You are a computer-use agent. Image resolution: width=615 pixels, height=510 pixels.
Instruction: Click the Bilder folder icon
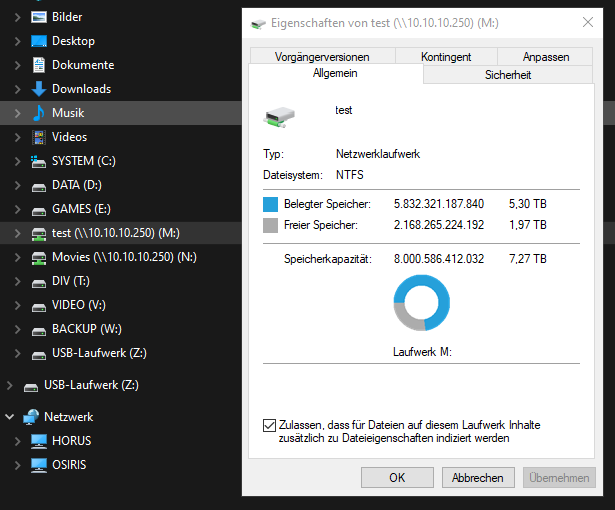point(39,17)
